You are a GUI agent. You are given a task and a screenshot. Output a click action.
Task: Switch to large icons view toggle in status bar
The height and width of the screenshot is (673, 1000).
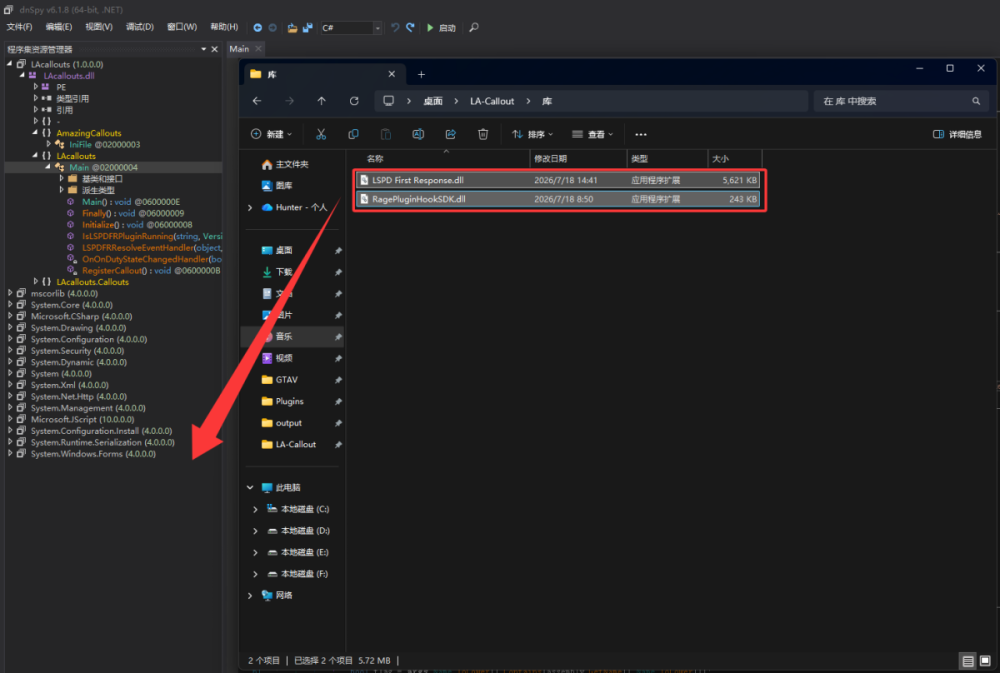click(x=985, y=660)
